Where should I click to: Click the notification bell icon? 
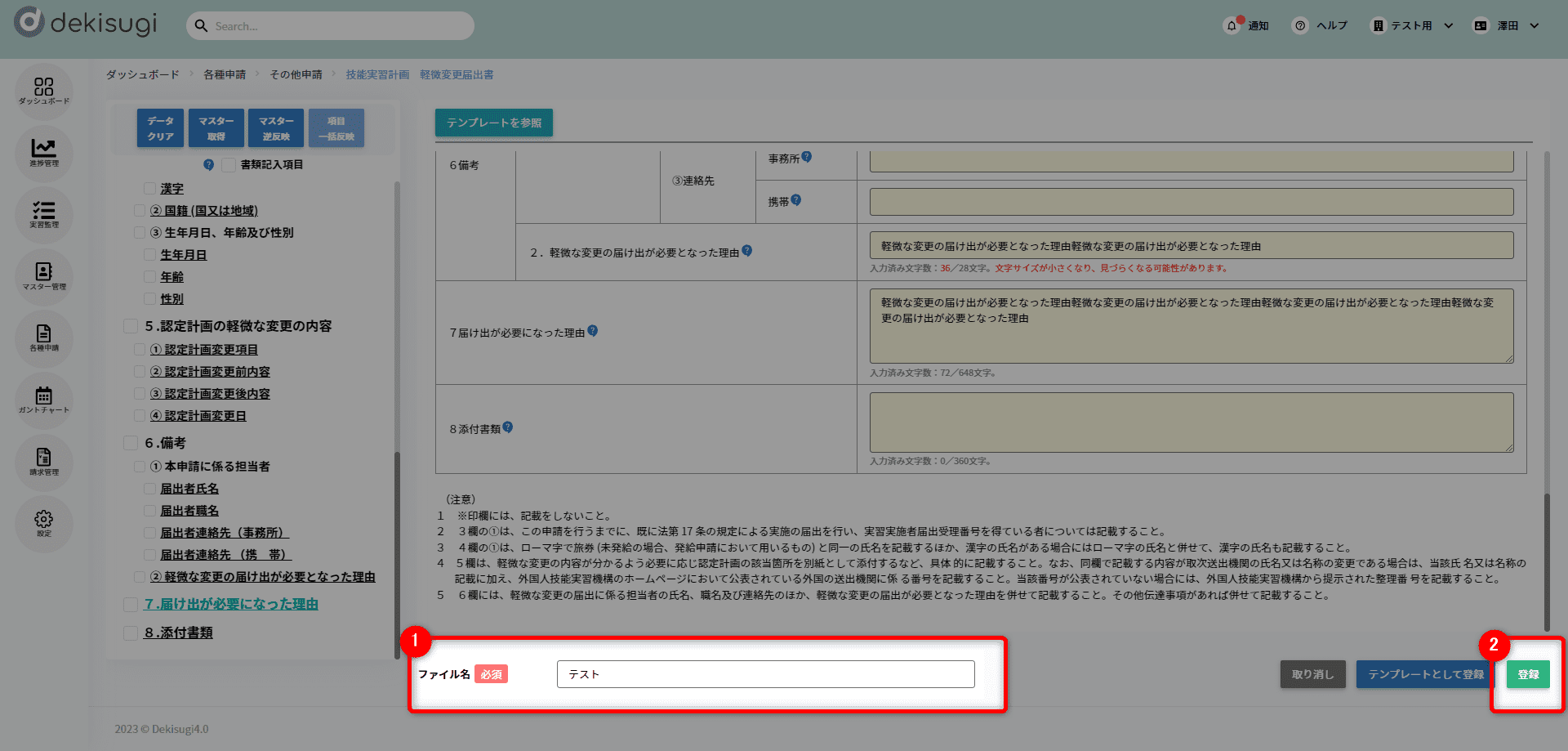tap(1232, 26)
